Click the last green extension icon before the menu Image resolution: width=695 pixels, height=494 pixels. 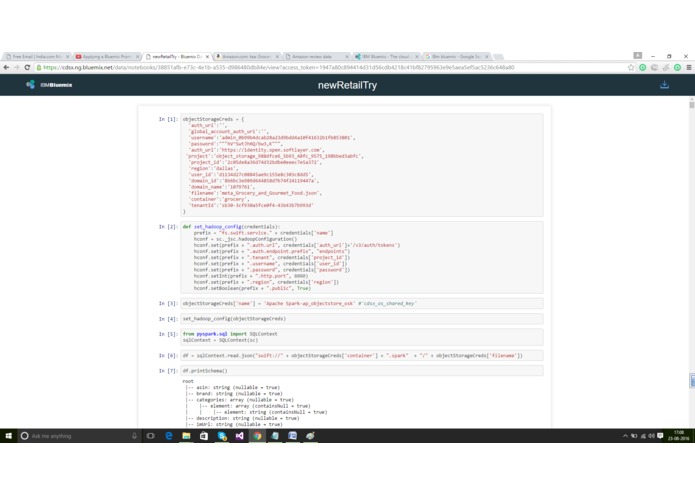(677, 67)
